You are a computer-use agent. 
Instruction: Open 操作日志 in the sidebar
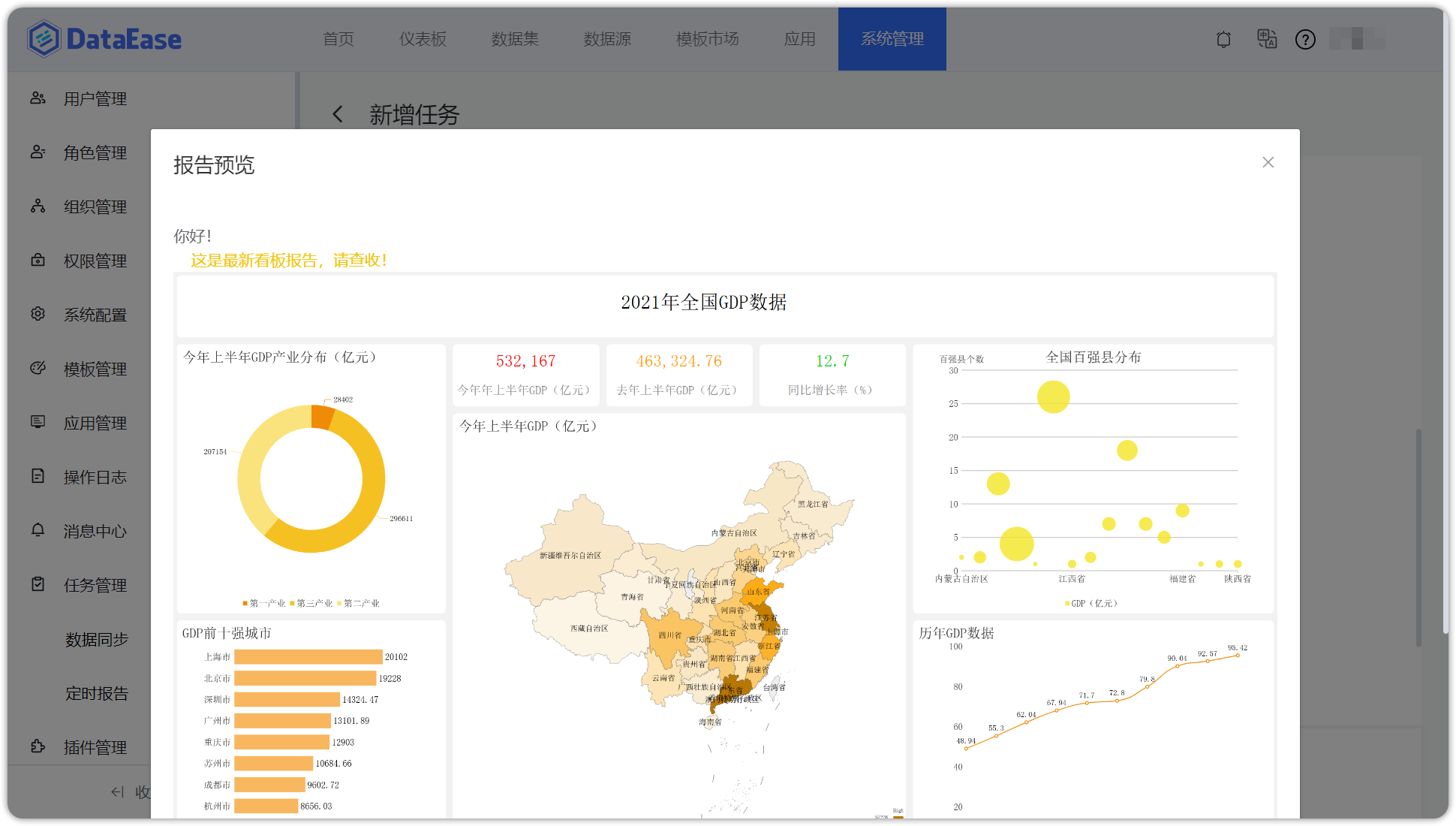coord(95,477)
